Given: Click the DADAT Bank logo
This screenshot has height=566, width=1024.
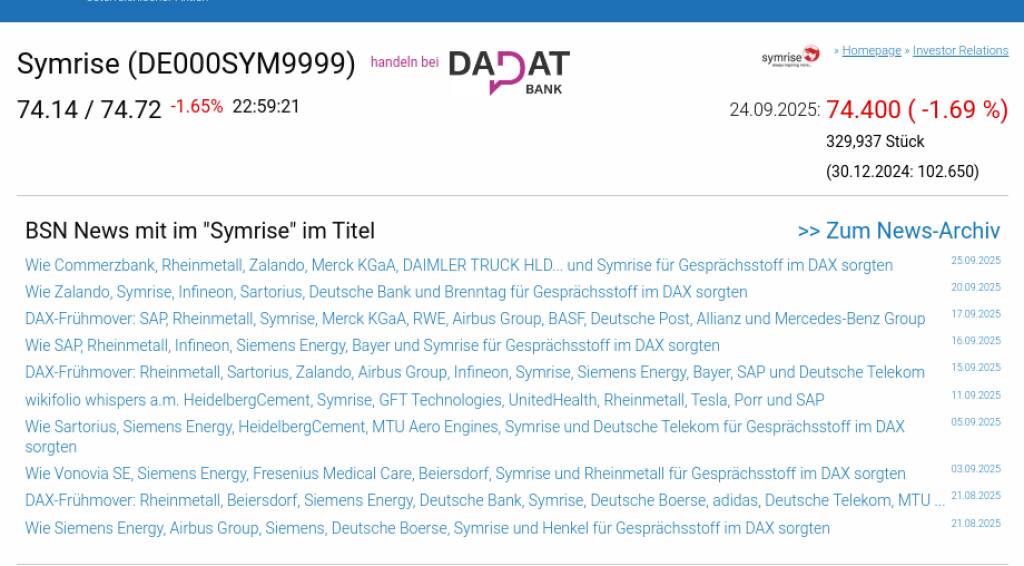Looking at the screenshot, I should pos(509,72).
